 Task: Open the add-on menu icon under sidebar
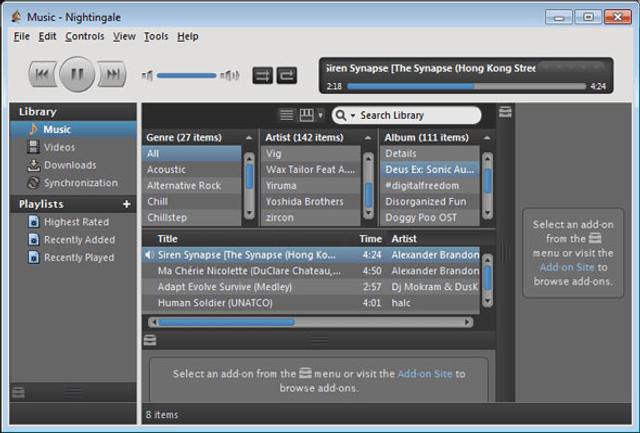tap(18, 392)
